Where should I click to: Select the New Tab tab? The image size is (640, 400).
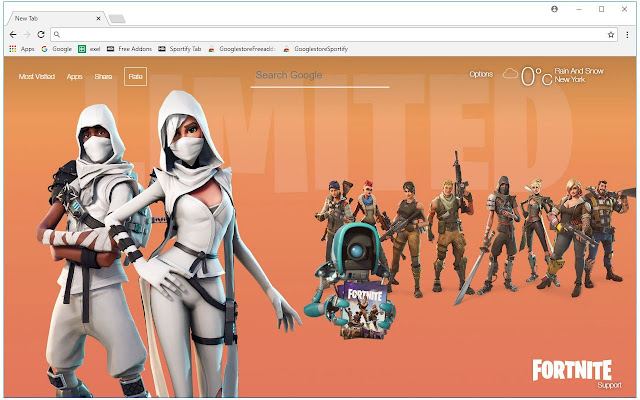coord(57,18)
